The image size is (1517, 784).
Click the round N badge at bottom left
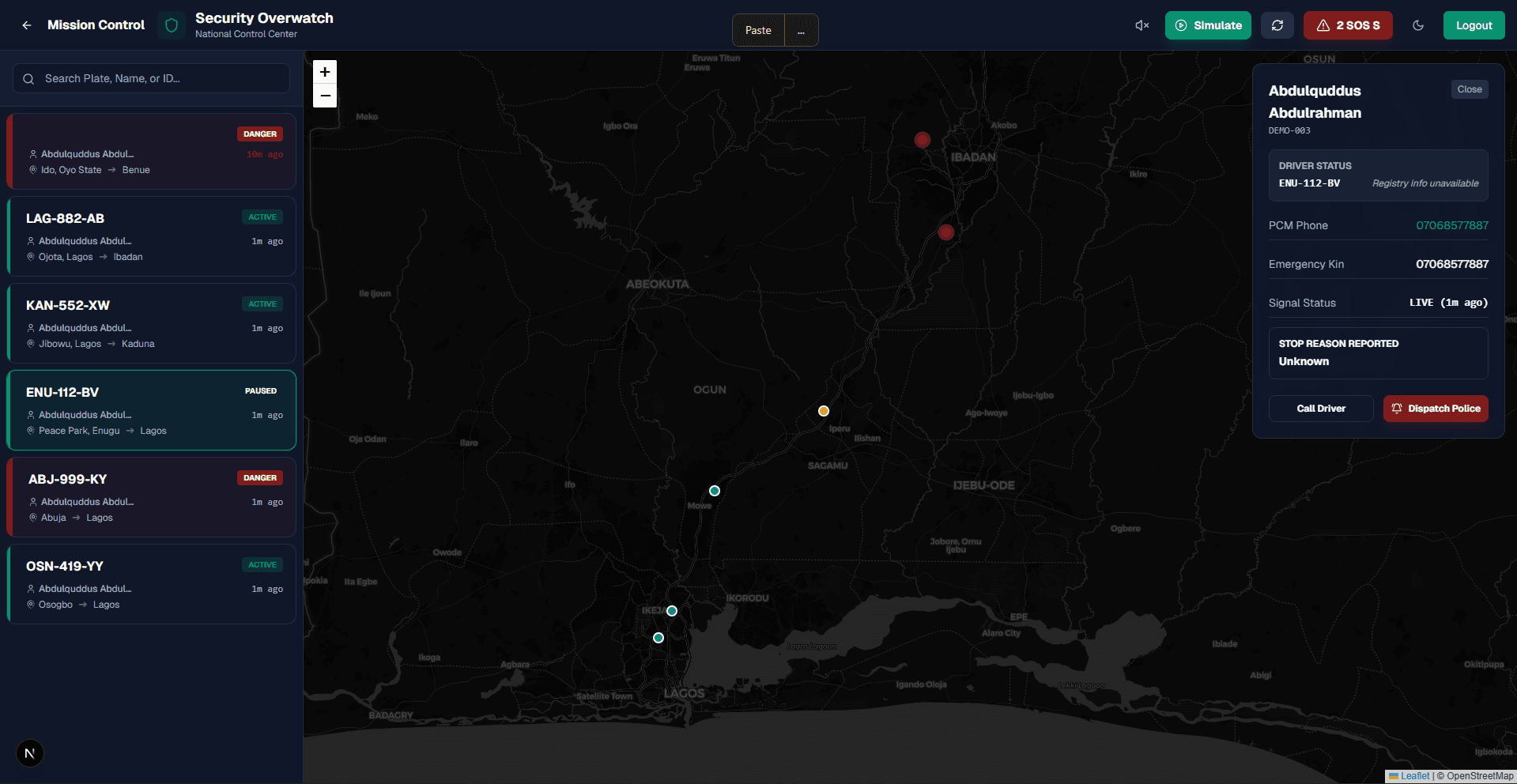[x=30, y=753]
